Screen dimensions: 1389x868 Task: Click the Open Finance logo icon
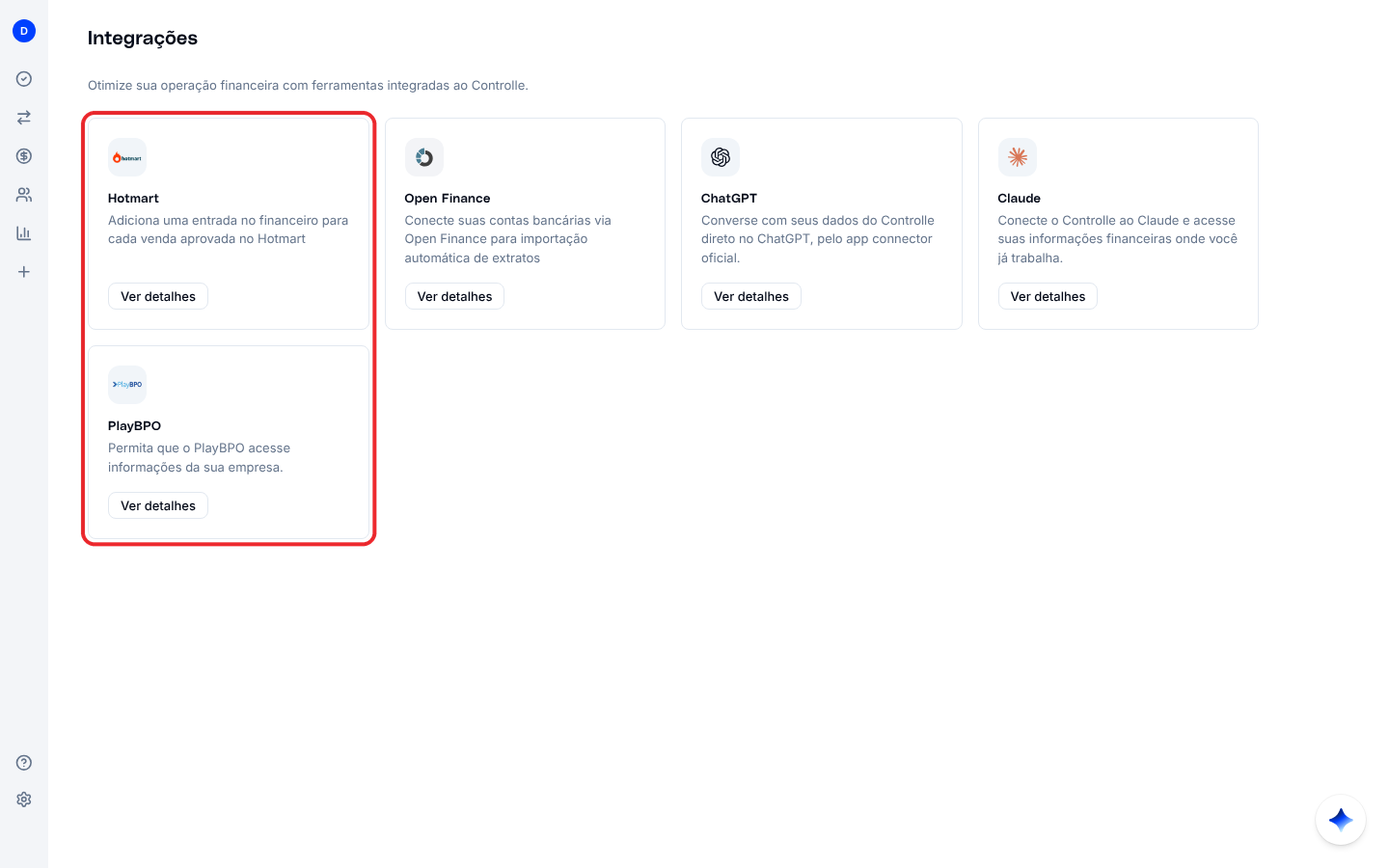[x=424, y=157]
